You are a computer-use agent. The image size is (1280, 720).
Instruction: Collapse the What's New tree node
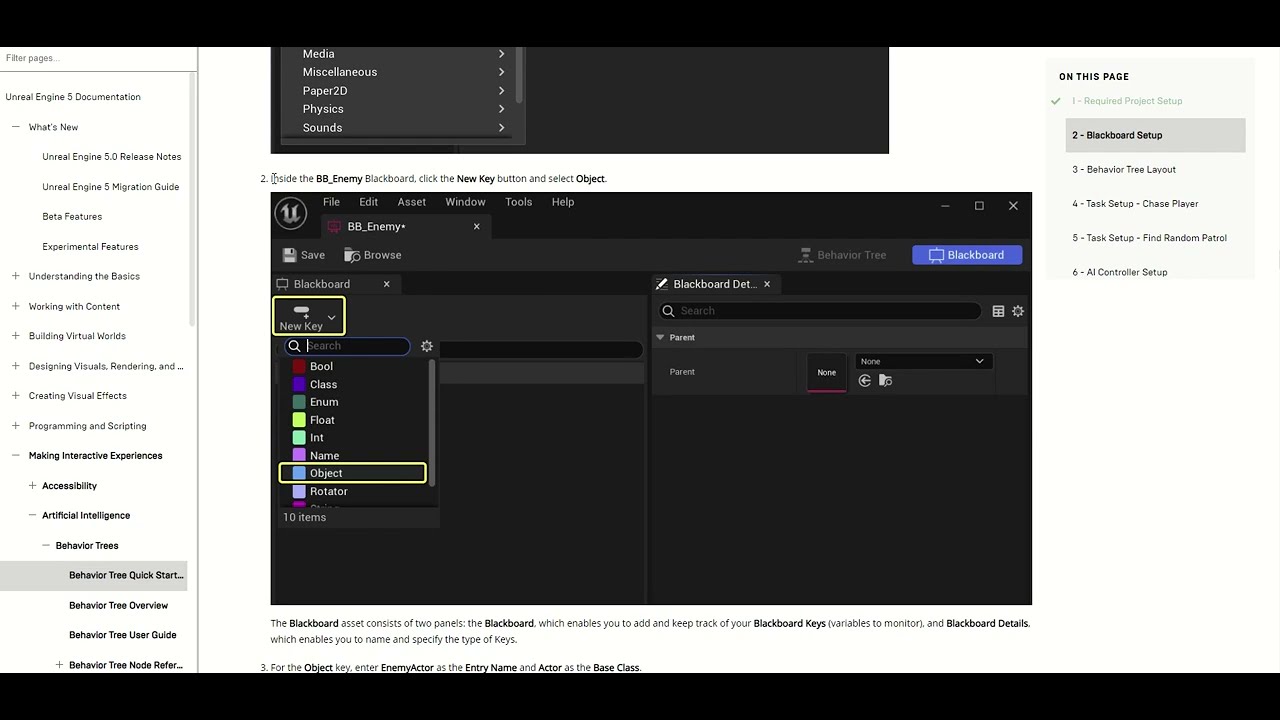pos(16,127)
